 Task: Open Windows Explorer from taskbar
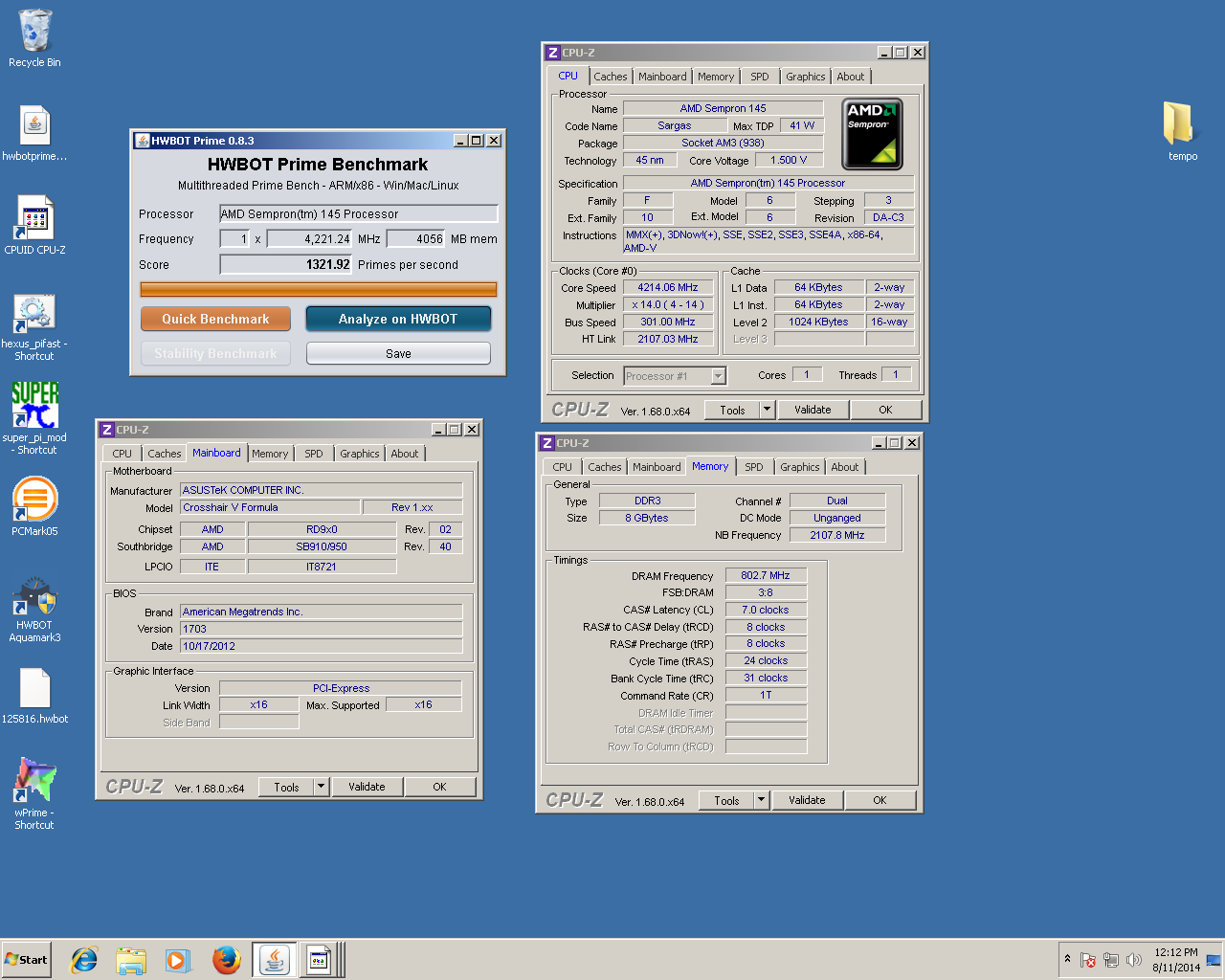131,960
